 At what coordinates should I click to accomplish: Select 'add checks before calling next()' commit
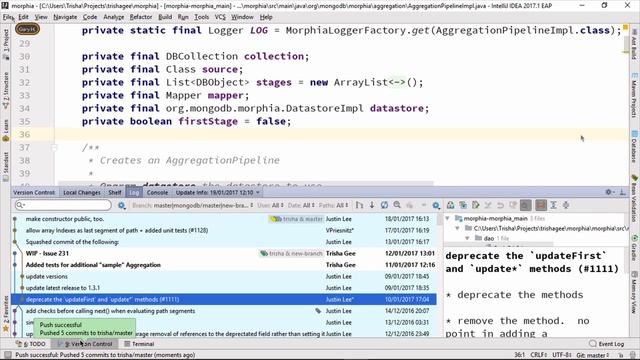(x=224, y=311)
